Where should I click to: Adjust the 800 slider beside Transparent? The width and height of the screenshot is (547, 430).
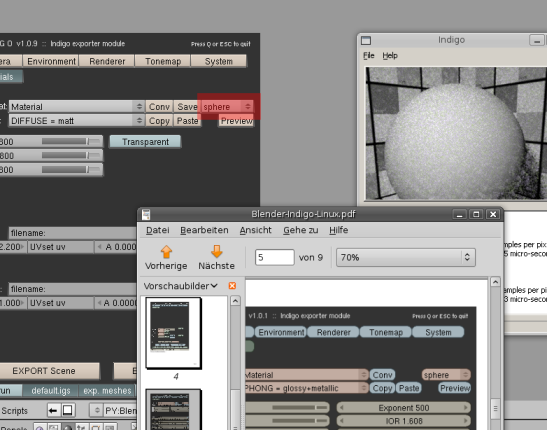pos(51,142)
